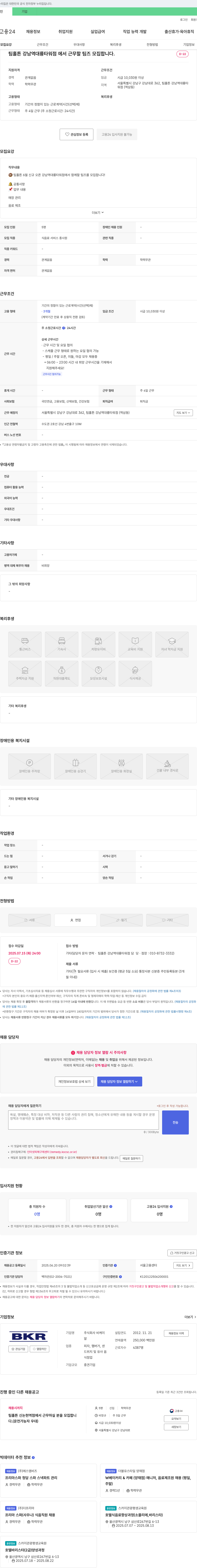Click the 새창보기 button
This screenshot has width=197, height=1568.
[x=176, y=1427]
